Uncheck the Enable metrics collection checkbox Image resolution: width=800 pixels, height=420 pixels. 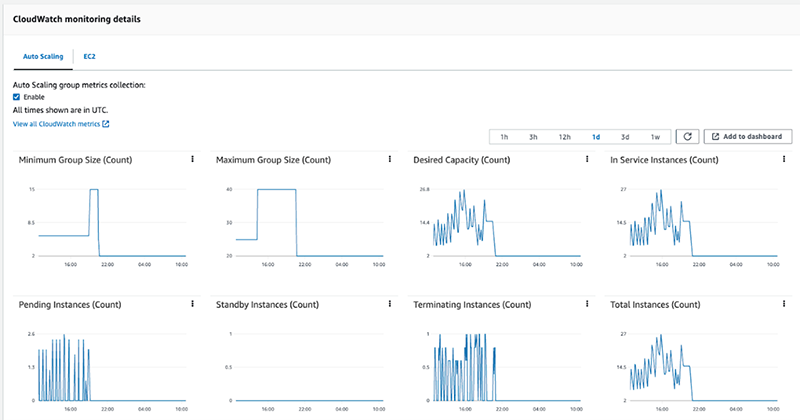(16, 97)
